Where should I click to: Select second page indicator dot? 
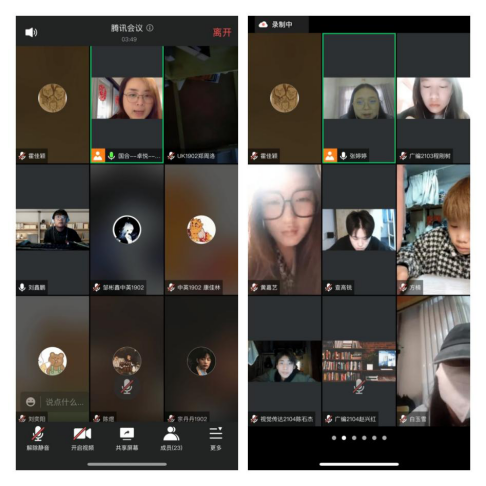pyautogui.click(x=344, y=438)
